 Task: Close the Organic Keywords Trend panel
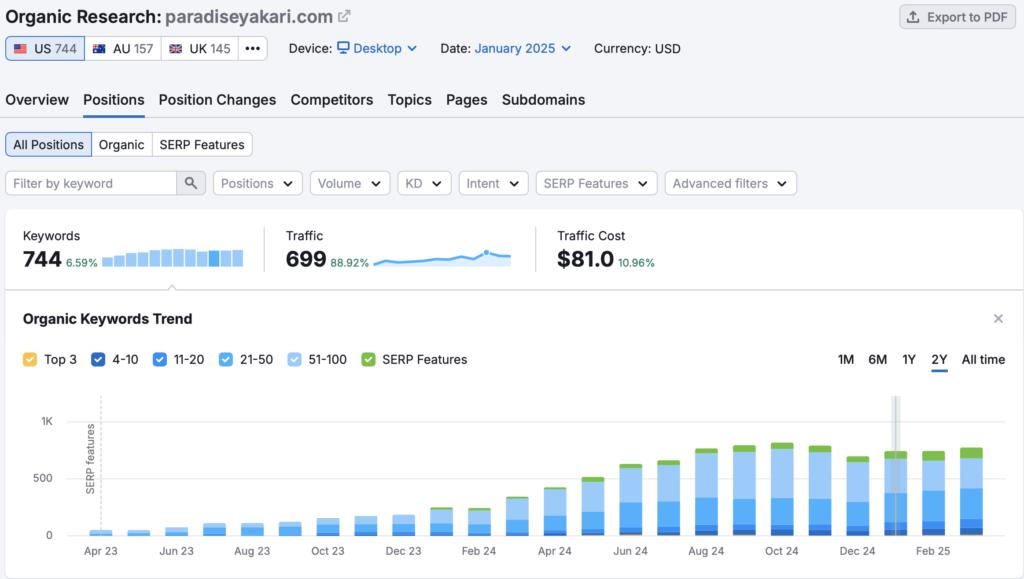(x=997, y=319)
